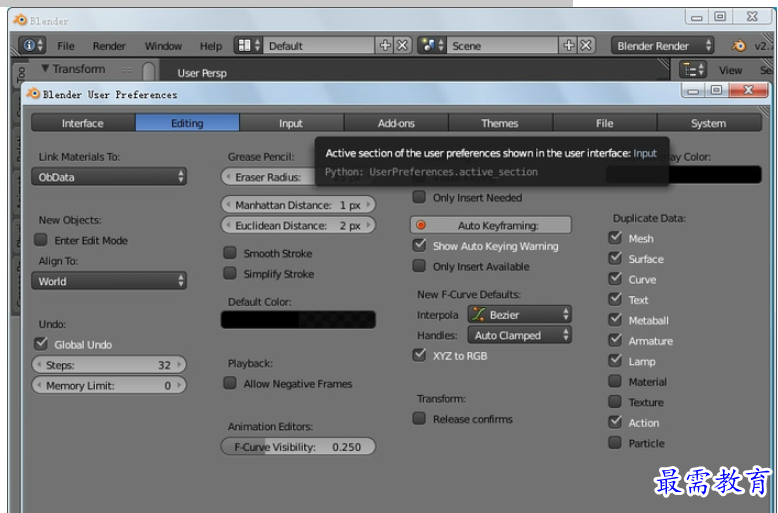
Task: Open the File menu
Action: pos(65,46)
